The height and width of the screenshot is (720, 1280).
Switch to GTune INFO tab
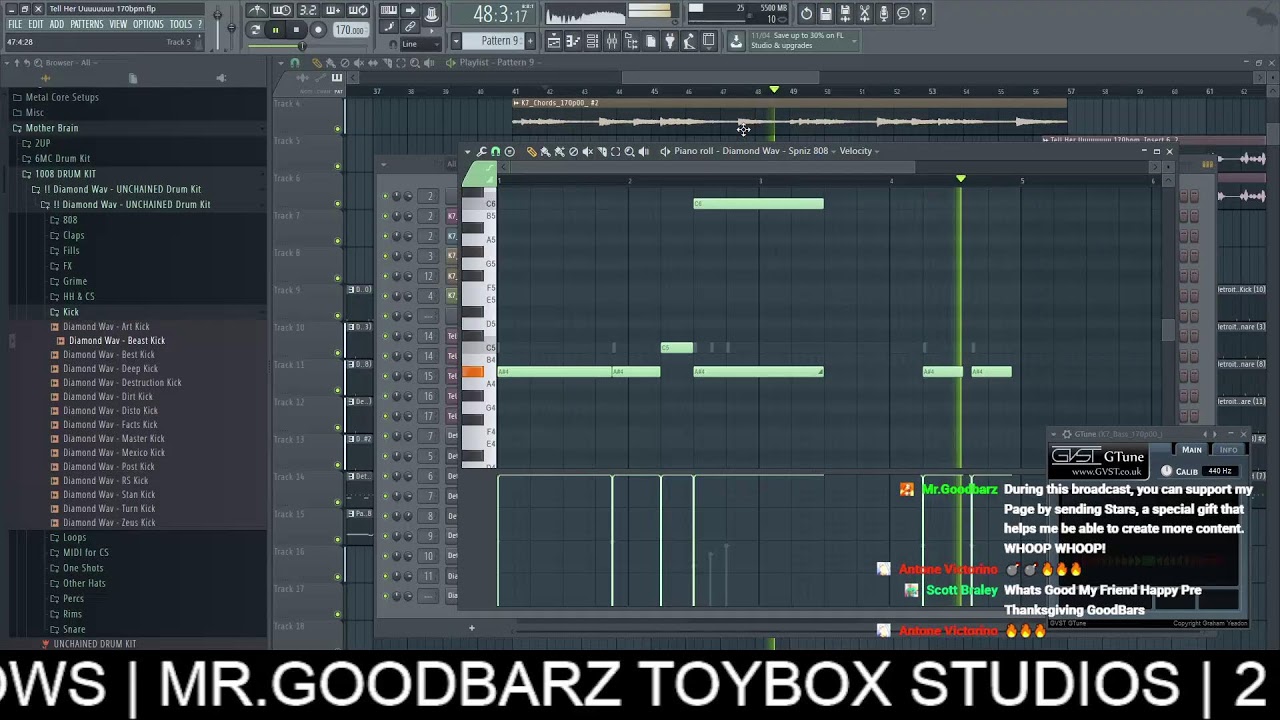pyautogui.click(x=1228, y=450)
